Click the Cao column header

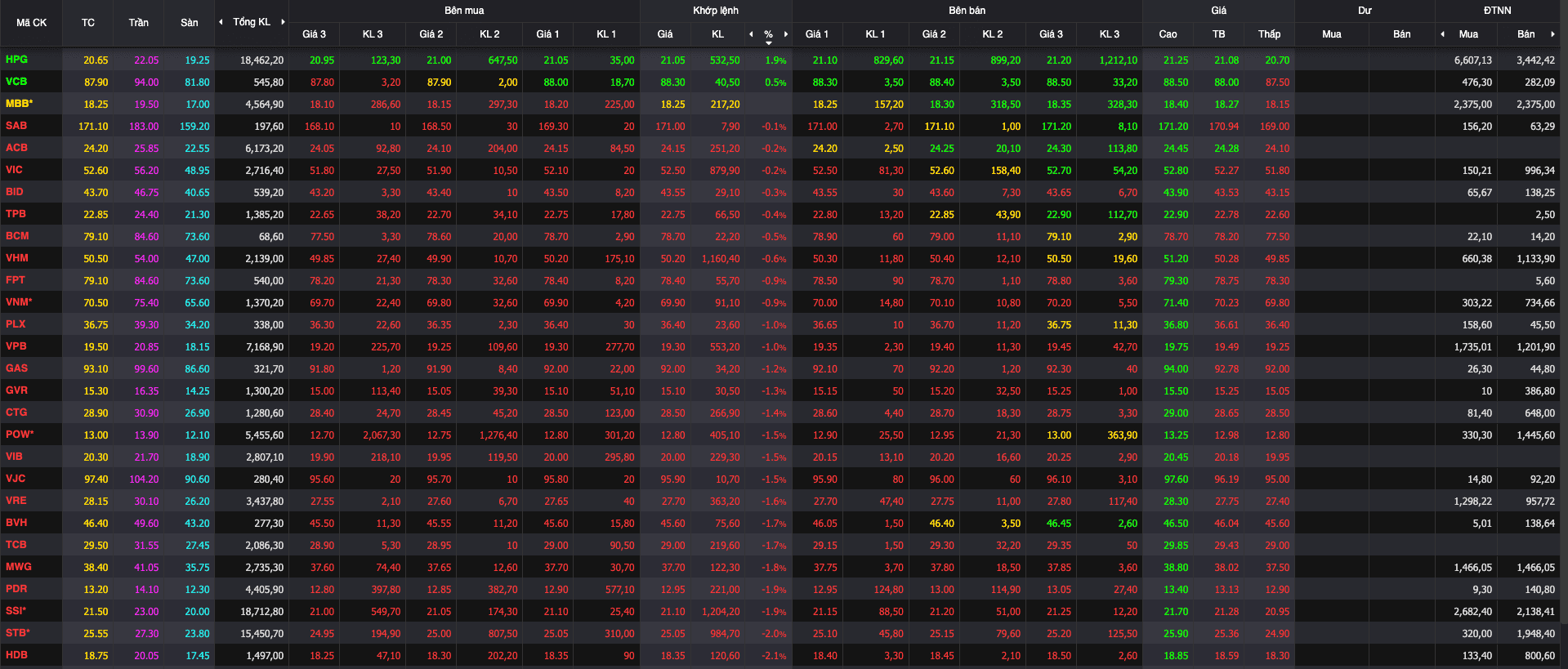pyautogui.click(x=1168, y=34)
